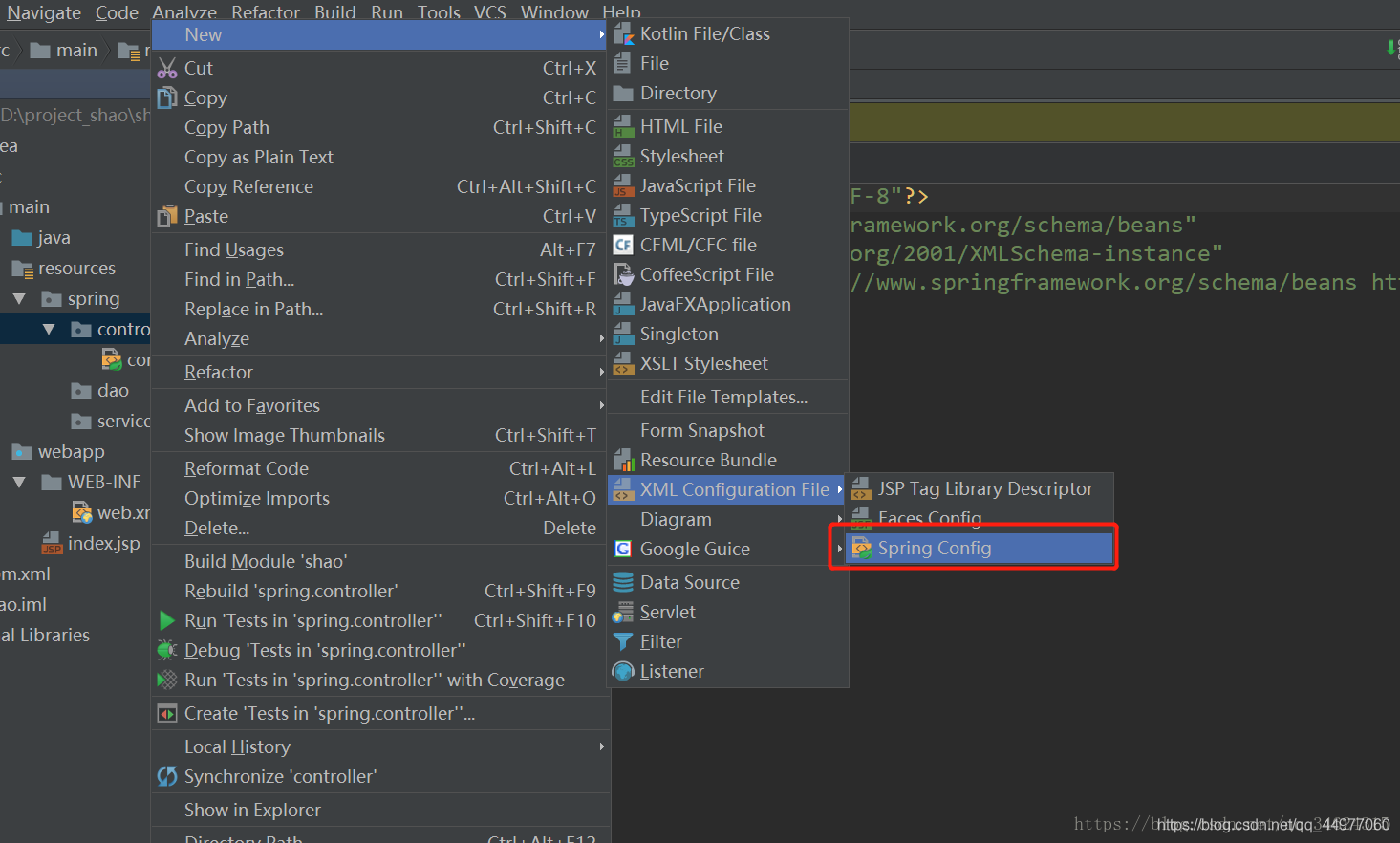Click the Spring Config leaf icon
Screen dimensions: 1400x843
[x=862, y=549]
